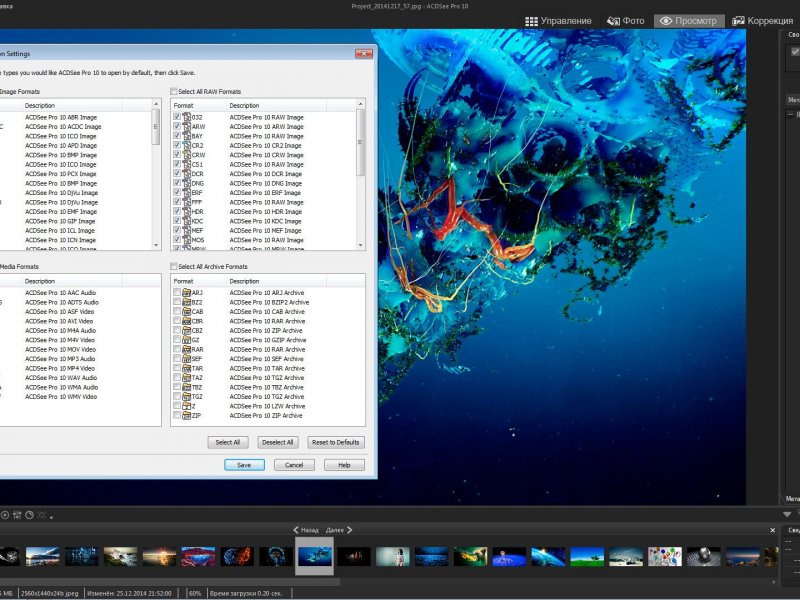Start slideshow with the circled play icon

[5, 515]
